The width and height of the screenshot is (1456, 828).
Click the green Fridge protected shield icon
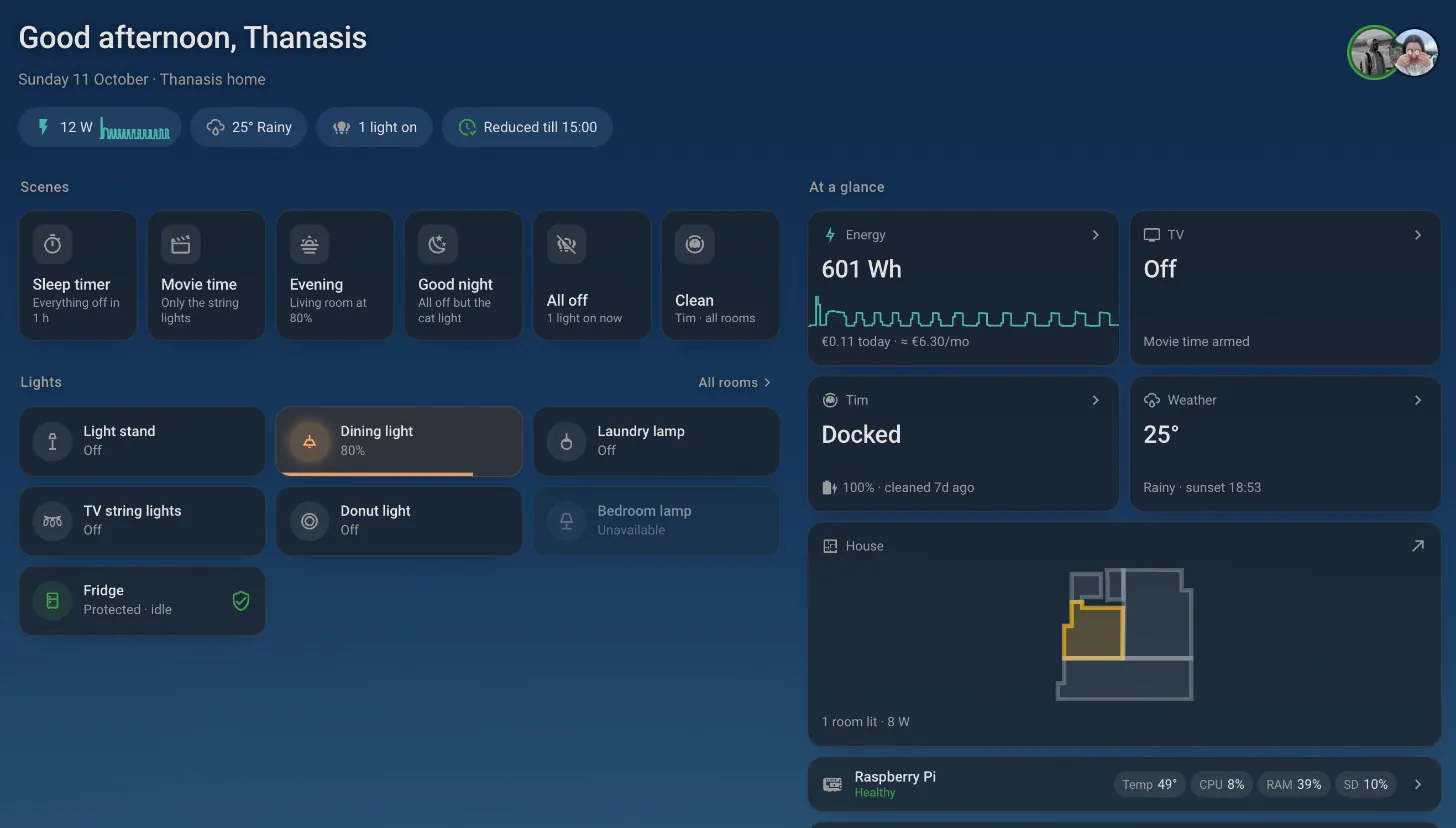[x=240, y=601]
